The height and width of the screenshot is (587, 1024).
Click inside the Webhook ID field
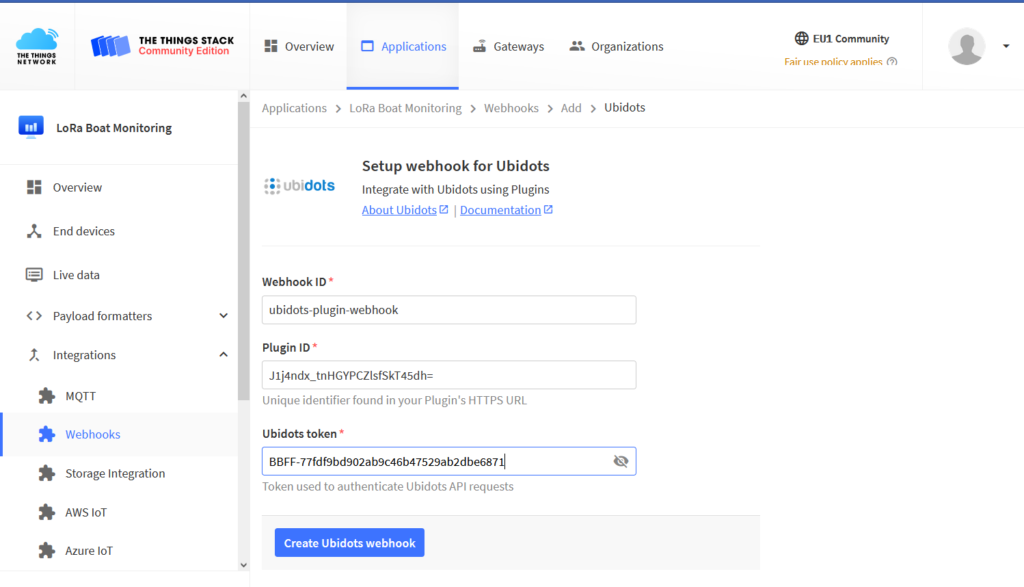pyautogui.click(x=448, y=310)
